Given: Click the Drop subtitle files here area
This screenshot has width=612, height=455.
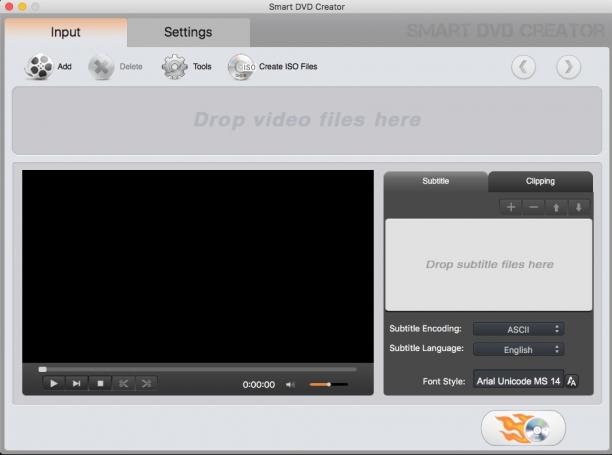Looking at the screenshot, I should [x=489, y=265].
